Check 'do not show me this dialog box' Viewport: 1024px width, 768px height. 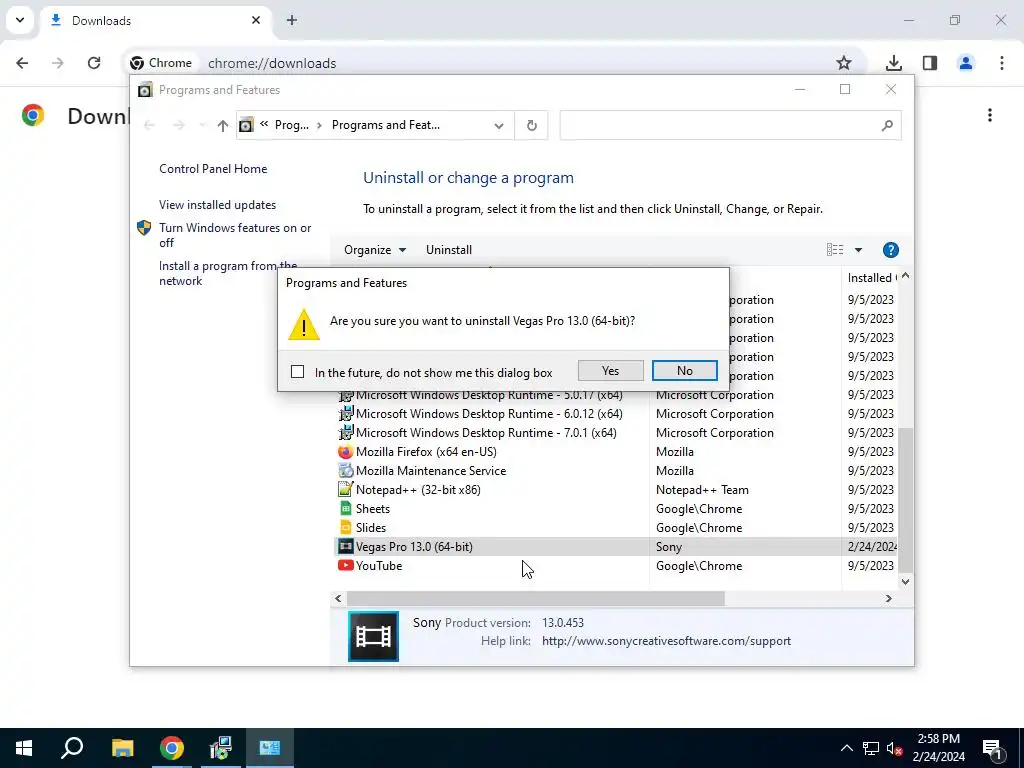(298, 372)
